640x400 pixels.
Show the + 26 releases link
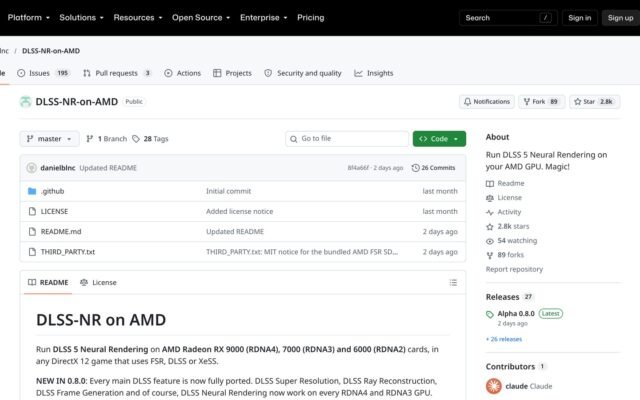(x=504, y=339)
